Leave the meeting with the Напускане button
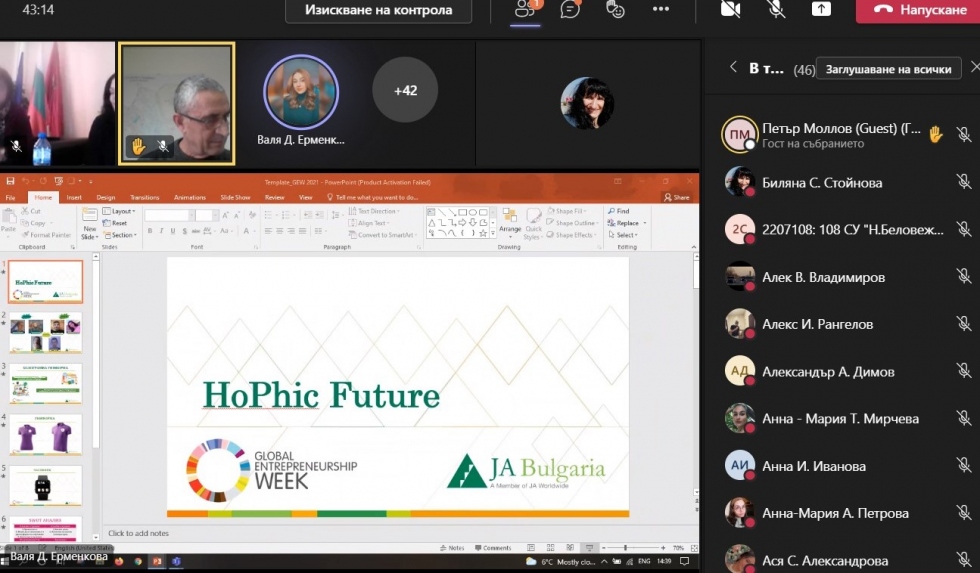The width and height of the screenshot is (980, 573). (x=918, y=10)
